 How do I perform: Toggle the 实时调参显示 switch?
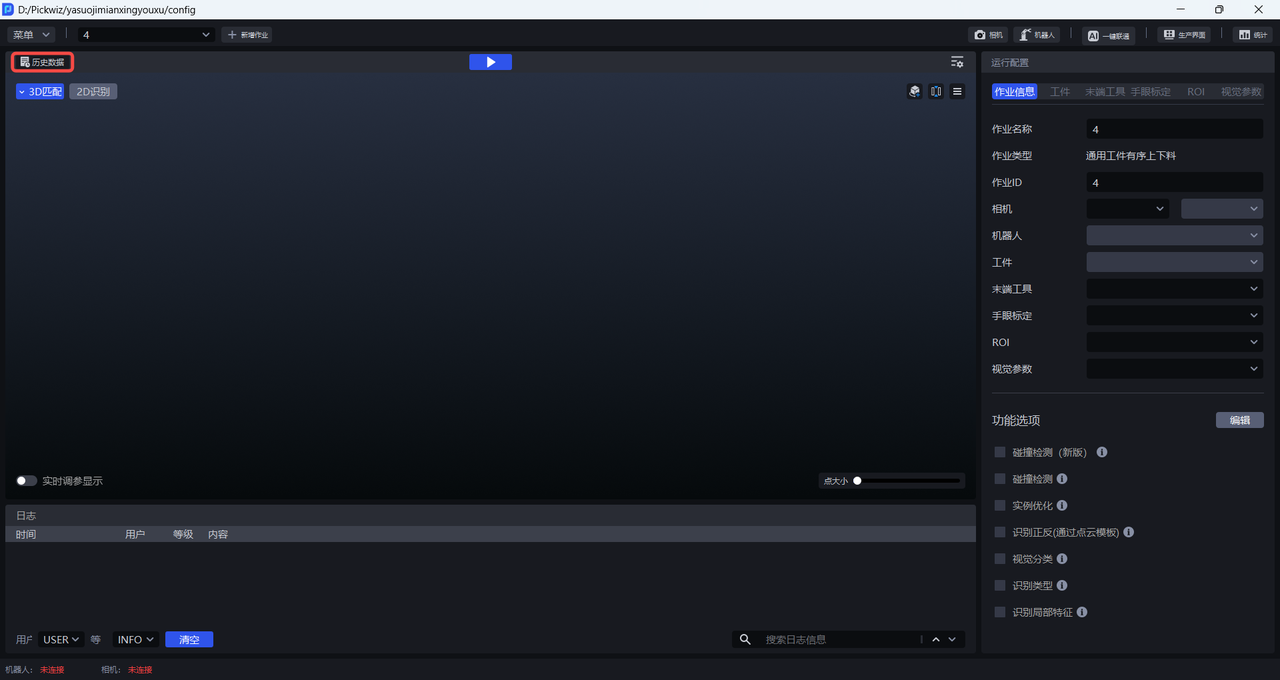click(x=27, y=481)
